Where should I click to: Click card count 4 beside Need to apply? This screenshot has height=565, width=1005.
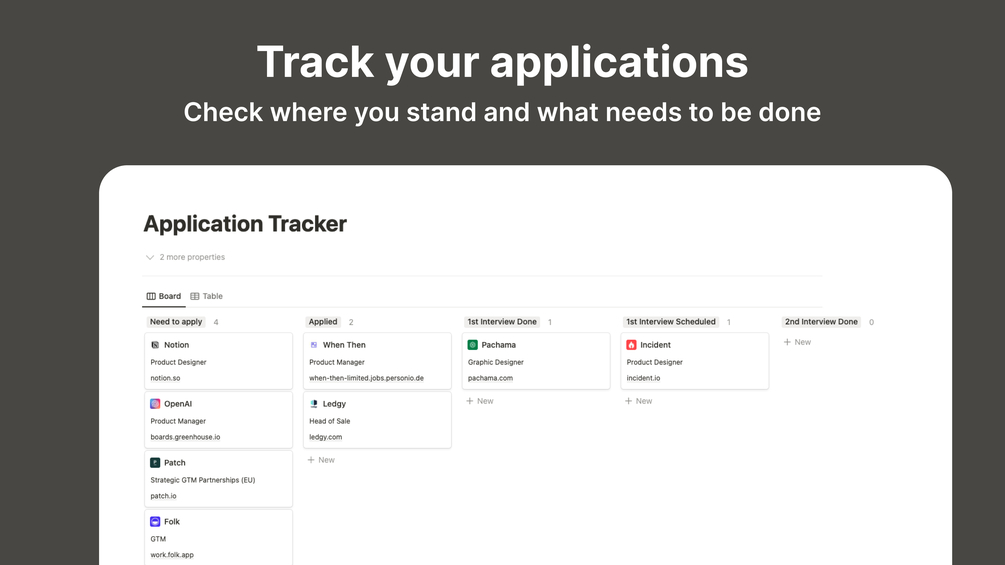coord(216,322)
